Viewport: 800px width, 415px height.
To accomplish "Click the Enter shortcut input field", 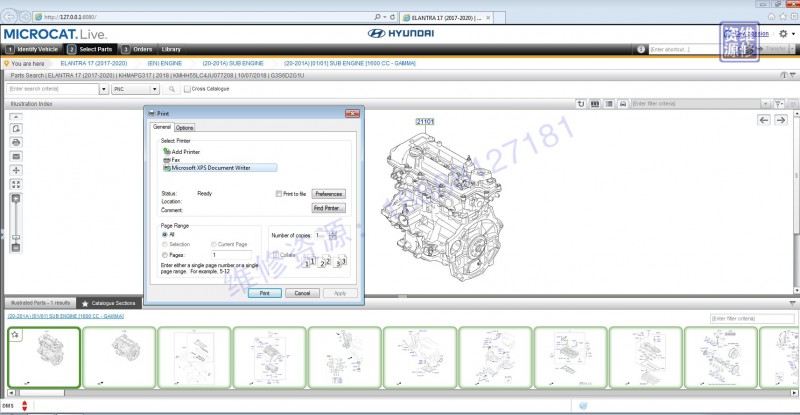I will pos(684,49).
